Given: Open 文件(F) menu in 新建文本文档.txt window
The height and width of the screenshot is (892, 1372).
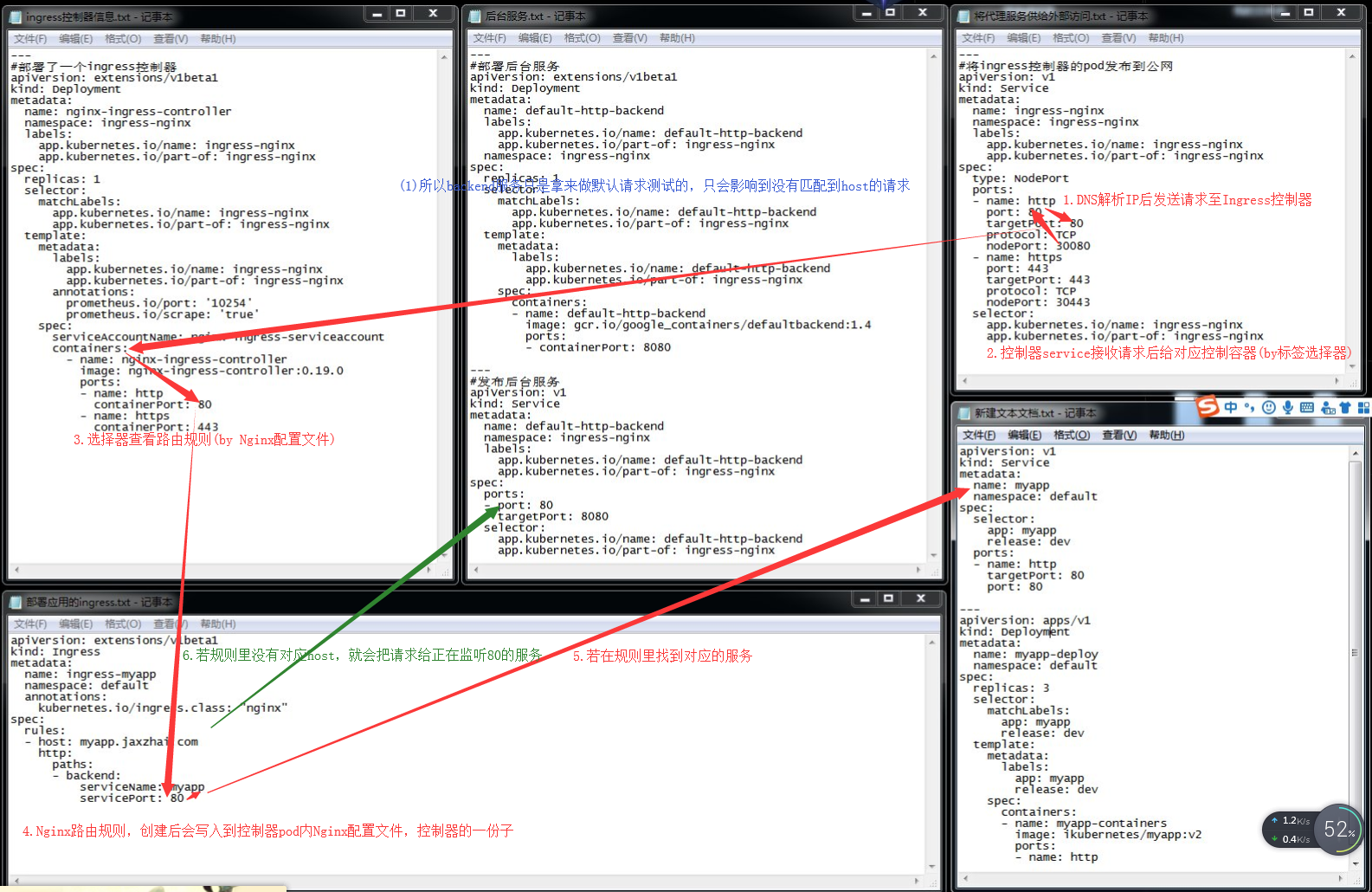Looking at the screenshot, I should pos(979,436).
